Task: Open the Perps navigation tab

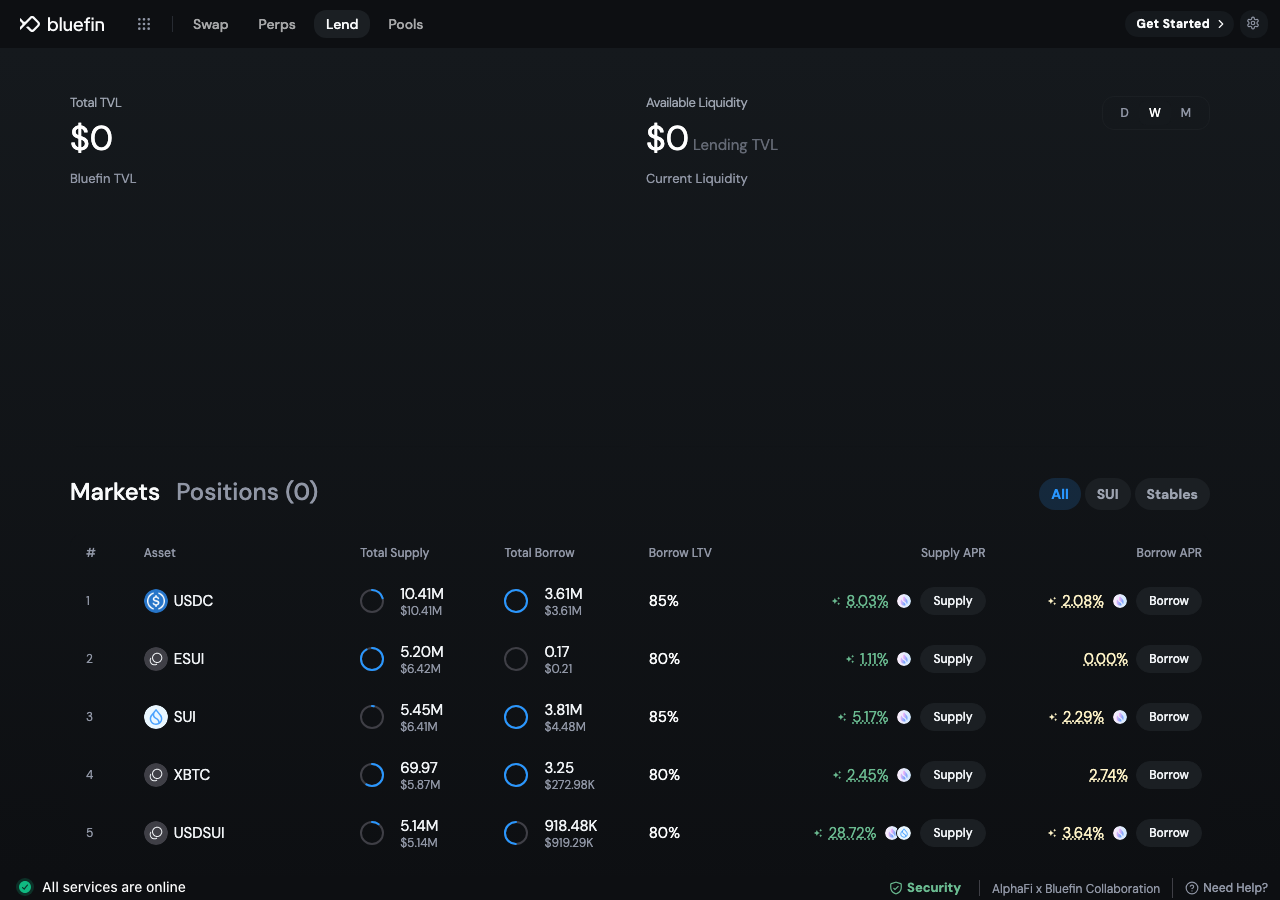Action: click(x=277, y=24)
